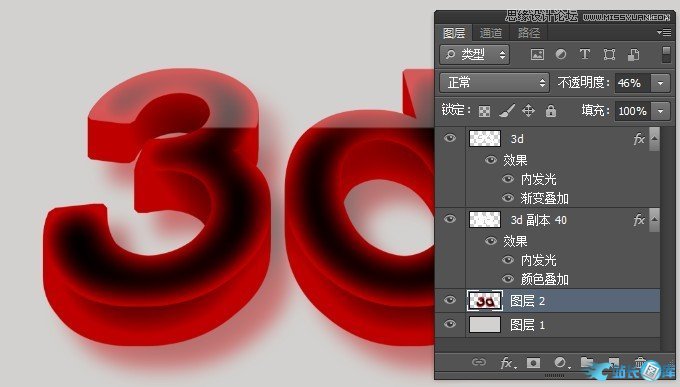Toggle 内发光 effect eye under 3d layer
The image size is (680, 387).
508,179
